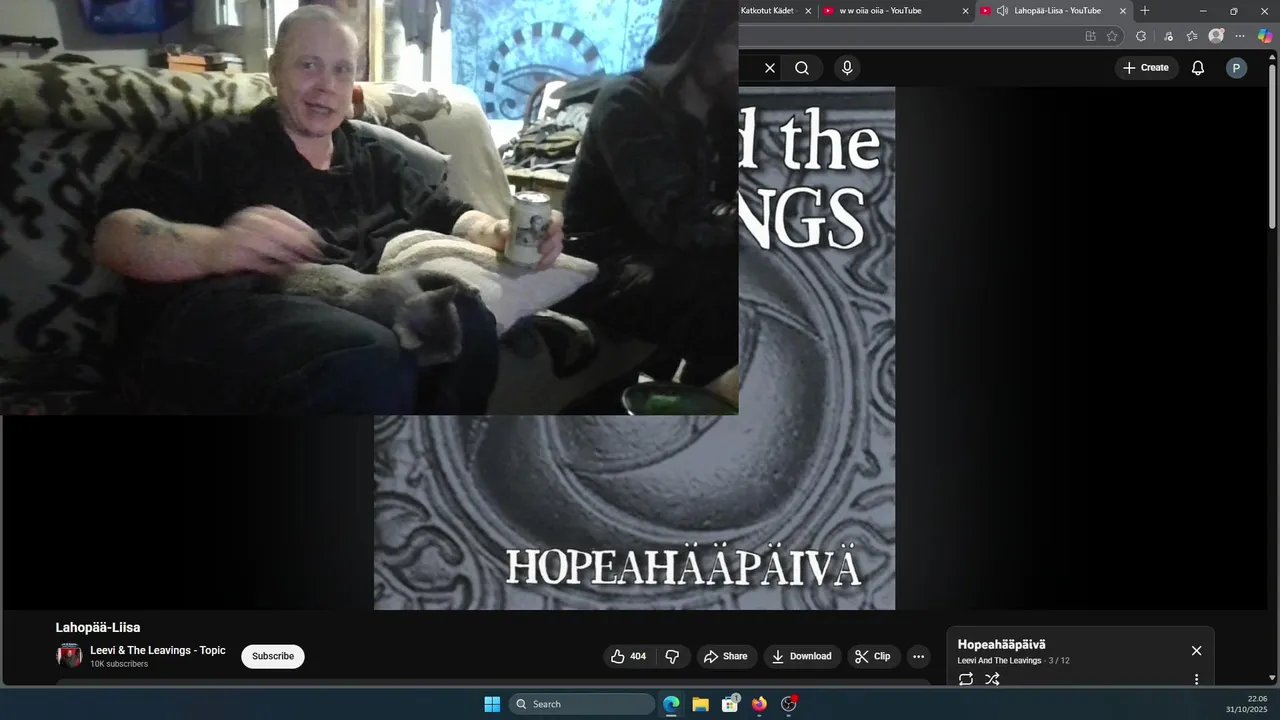Toggle playlist shuffle
The height and width of the screenshot is (720, 1280).
tap(992, 679)
